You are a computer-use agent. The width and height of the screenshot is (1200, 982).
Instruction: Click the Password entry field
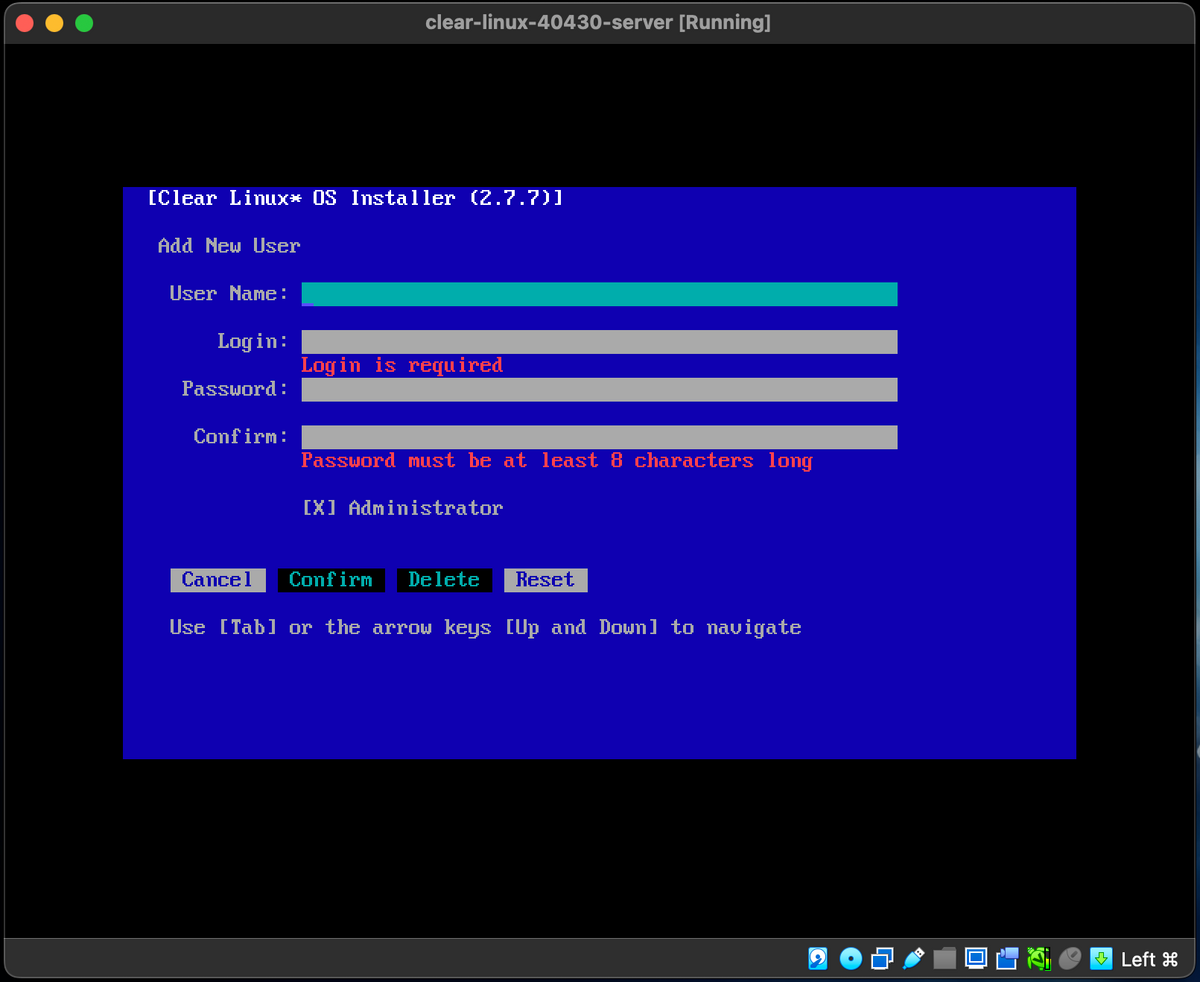click(598, 389)
